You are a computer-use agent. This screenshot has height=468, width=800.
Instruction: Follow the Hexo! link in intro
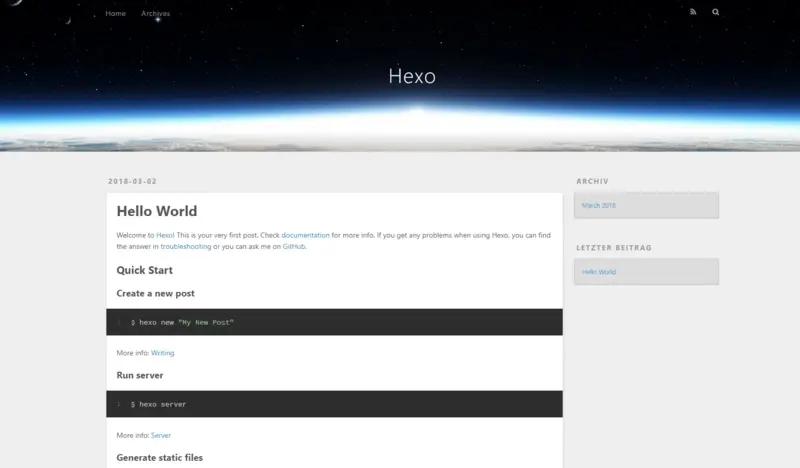click(165, 235)
